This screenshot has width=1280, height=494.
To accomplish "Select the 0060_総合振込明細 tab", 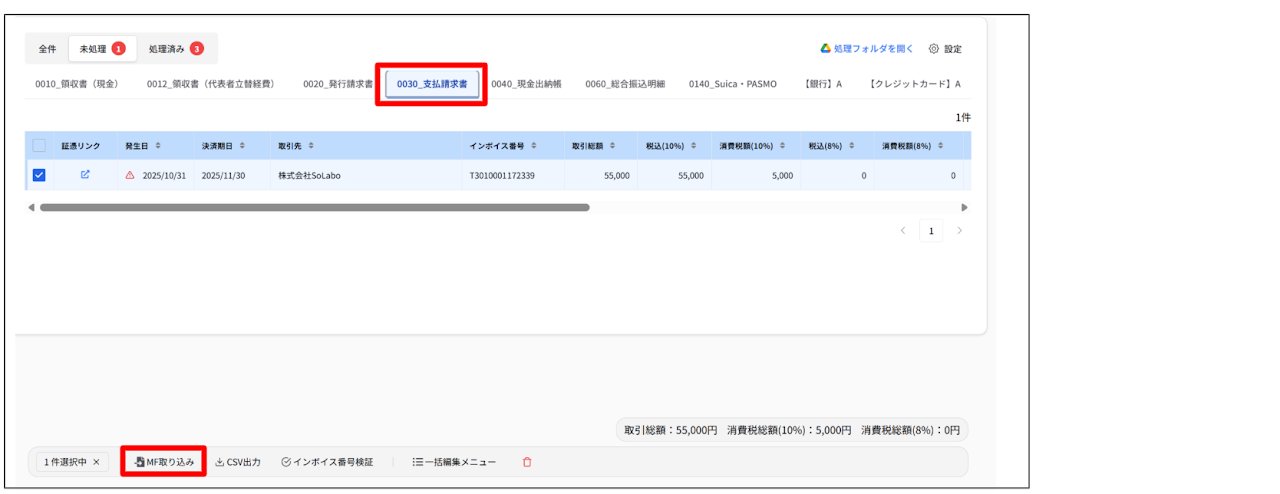I will 625,84.
